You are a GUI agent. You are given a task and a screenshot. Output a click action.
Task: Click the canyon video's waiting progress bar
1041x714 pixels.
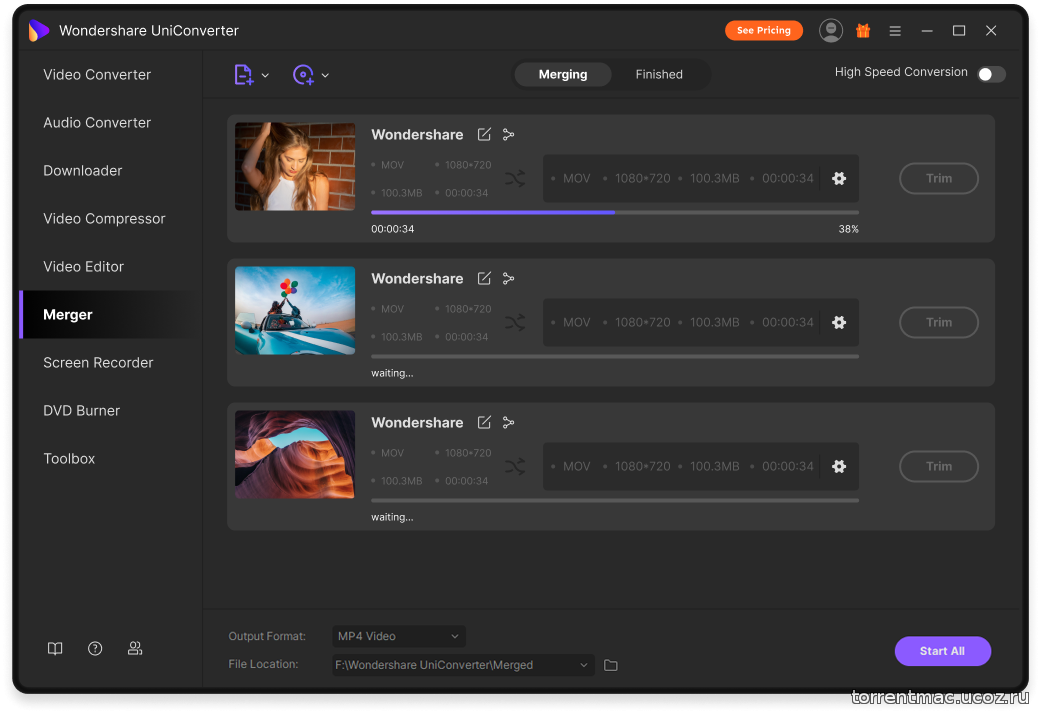pos(615,500)
